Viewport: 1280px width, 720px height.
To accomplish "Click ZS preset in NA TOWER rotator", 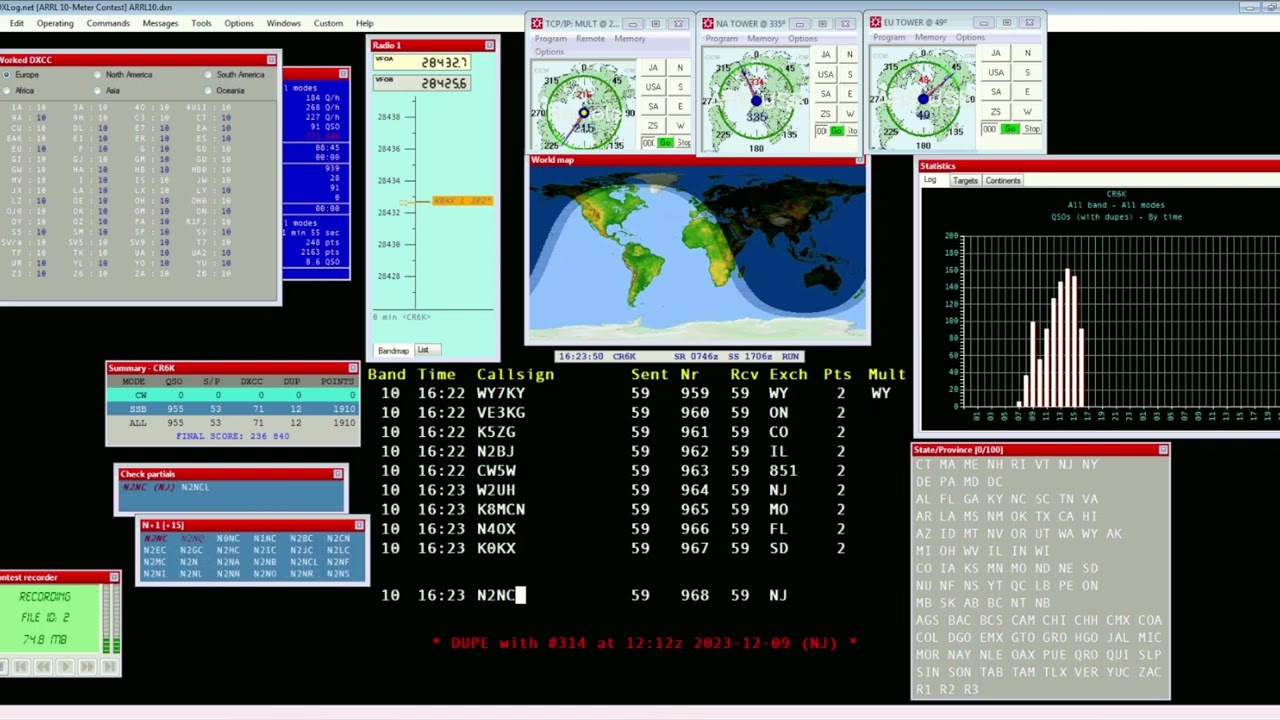I will (x=826, y=113).
